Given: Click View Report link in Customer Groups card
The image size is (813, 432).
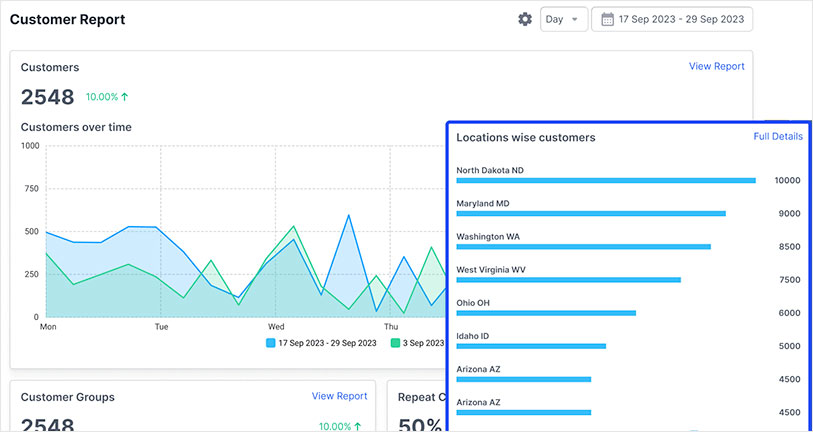Looking at the screenshot, I should 339,396.
